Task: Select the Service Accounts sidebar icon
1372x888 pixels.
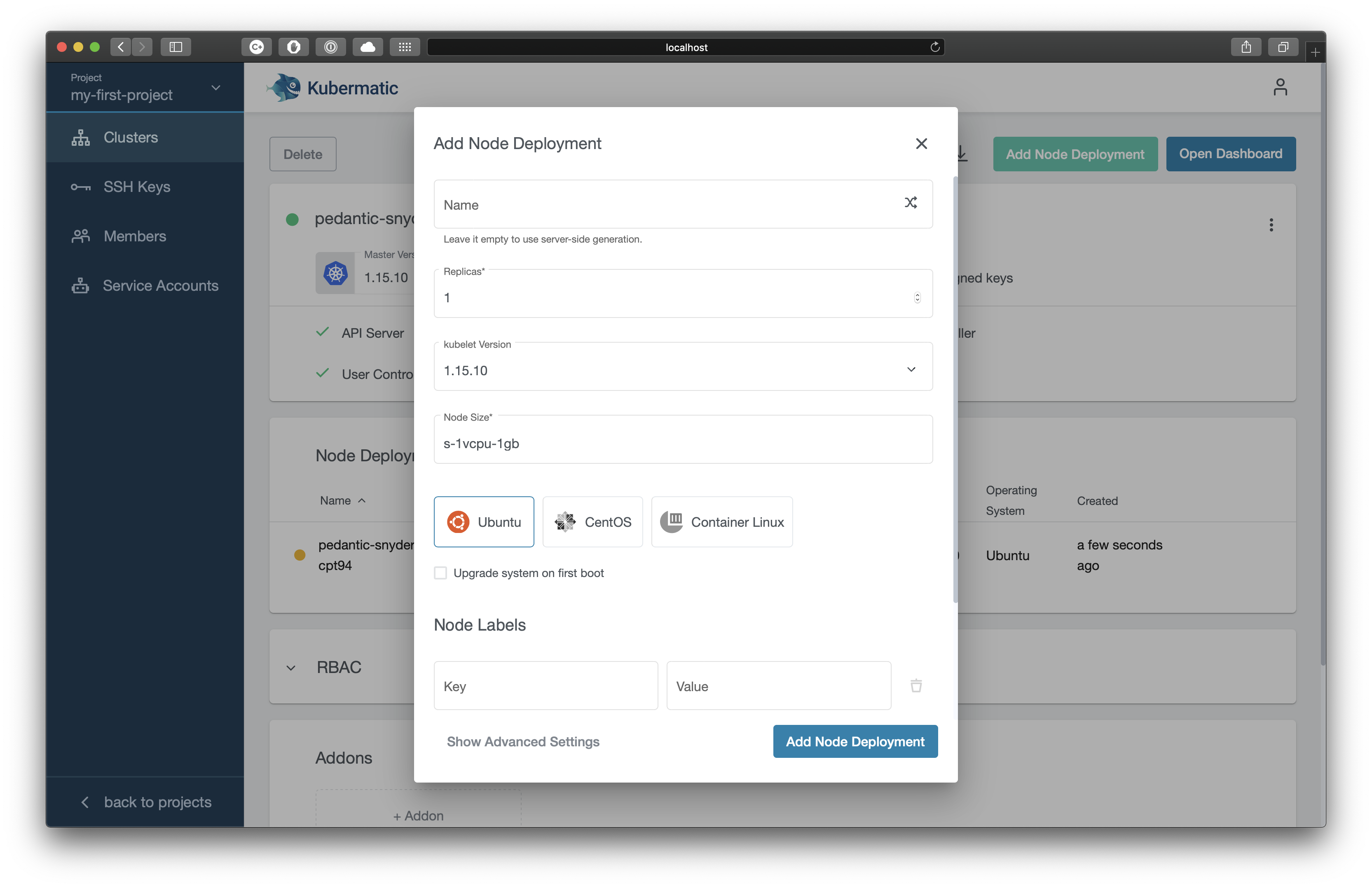Action: tap(80, 285)
